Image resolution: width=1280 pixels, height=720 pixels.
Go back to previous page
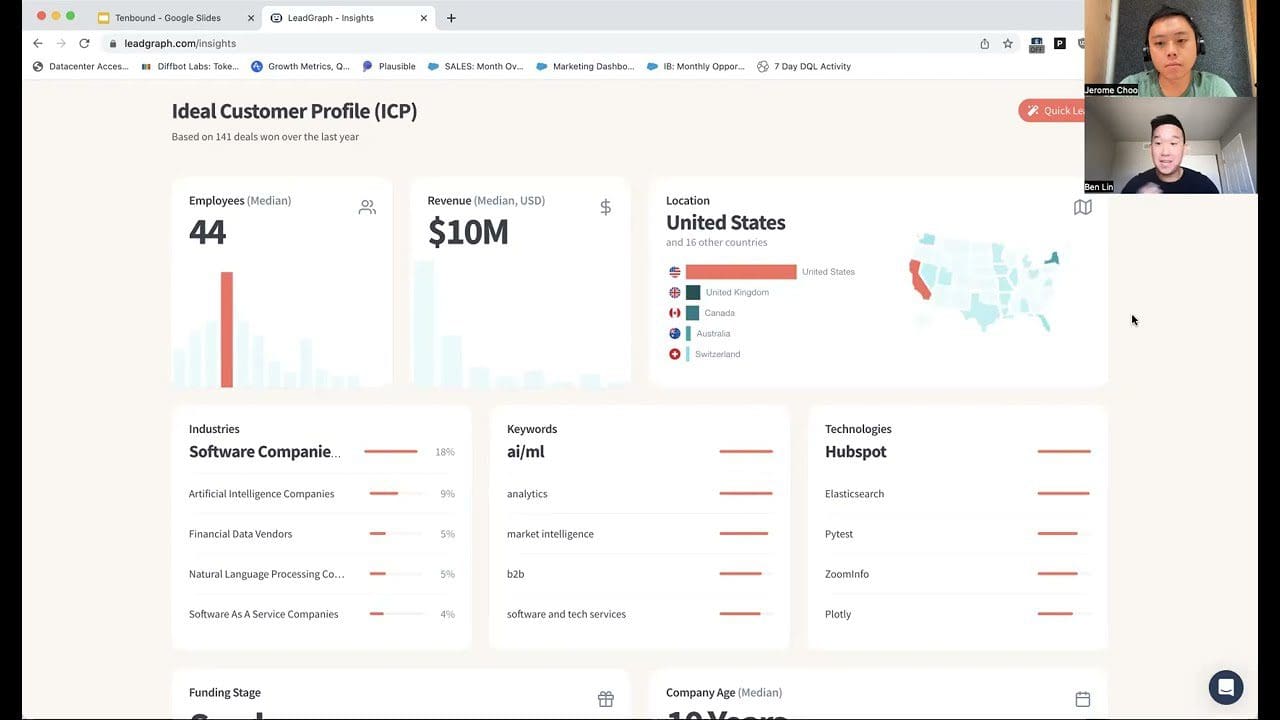point(38,44)
